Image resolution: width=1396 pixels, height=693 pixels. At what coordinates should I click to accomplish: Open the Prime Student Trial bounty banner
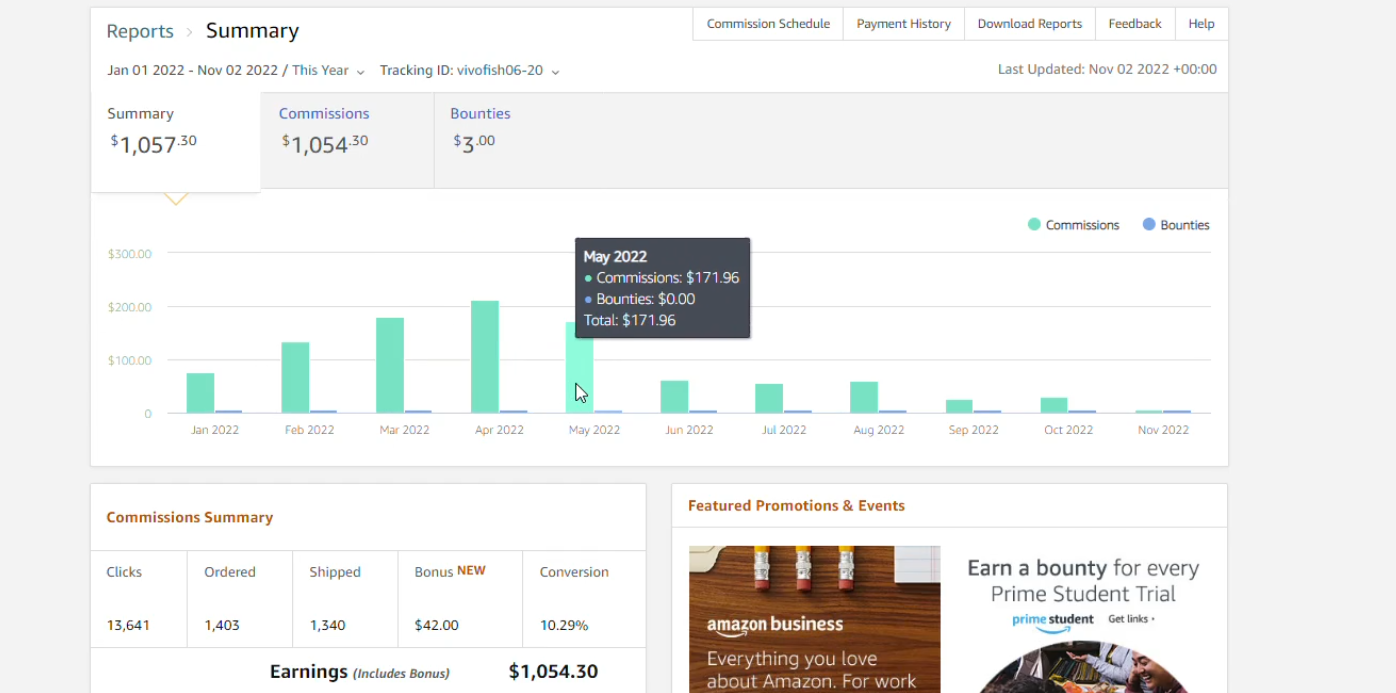pos(1084,619)
